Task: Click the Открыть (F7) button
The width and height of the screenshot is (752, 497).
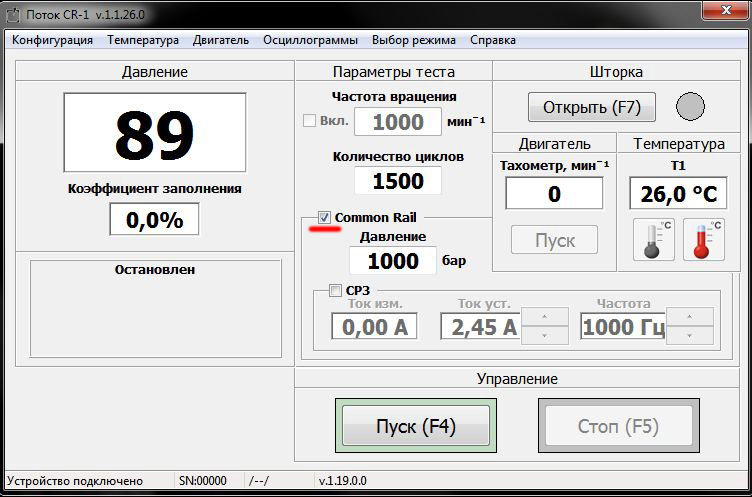Action: point(592,107)
